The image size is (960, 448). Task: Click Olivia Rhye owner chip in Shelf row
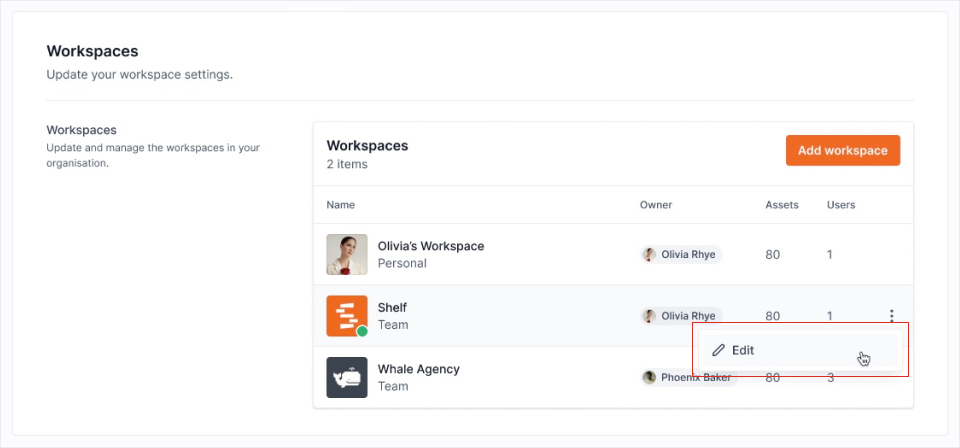click(x=681, y=316)
